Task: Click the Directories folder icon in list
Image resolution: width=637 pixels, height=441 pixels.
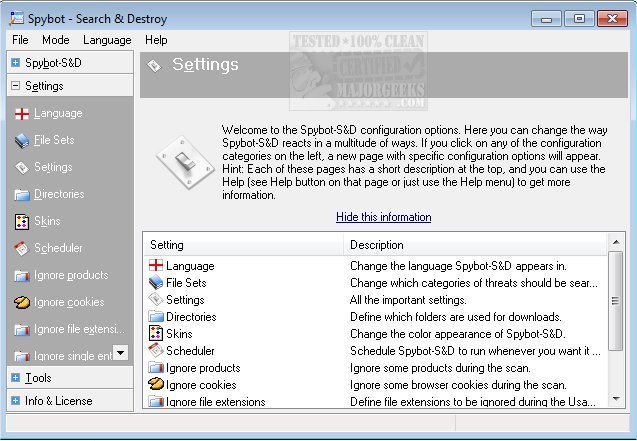Action: coord(156,317)
